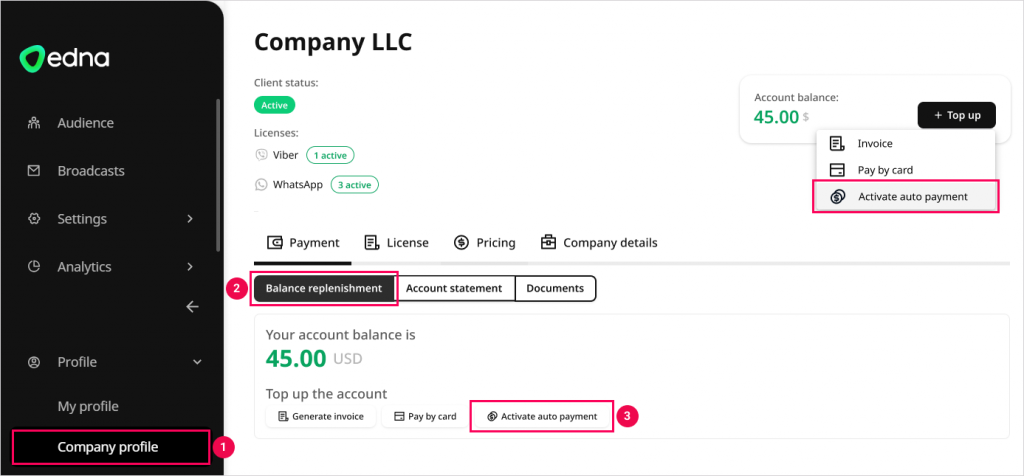The height and width of the screenshot is (476, 1024).
Task: Click the edna logo icon
Action: (x=32, y=59)
